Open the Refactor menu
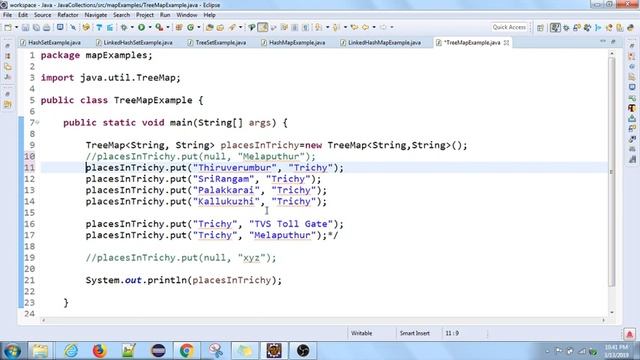640x360 pixels. coord(68,15)
